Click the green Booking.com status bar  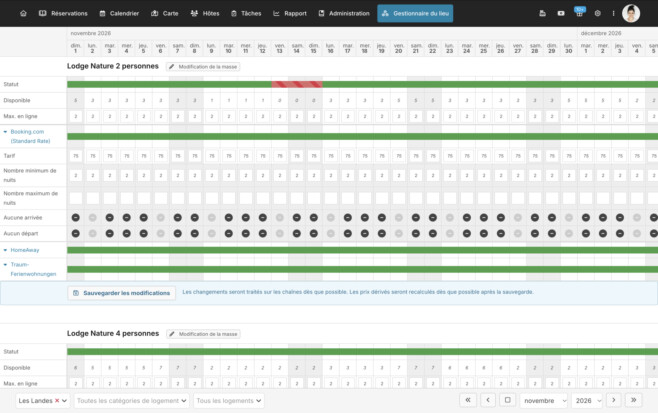[x=363, y=136]
